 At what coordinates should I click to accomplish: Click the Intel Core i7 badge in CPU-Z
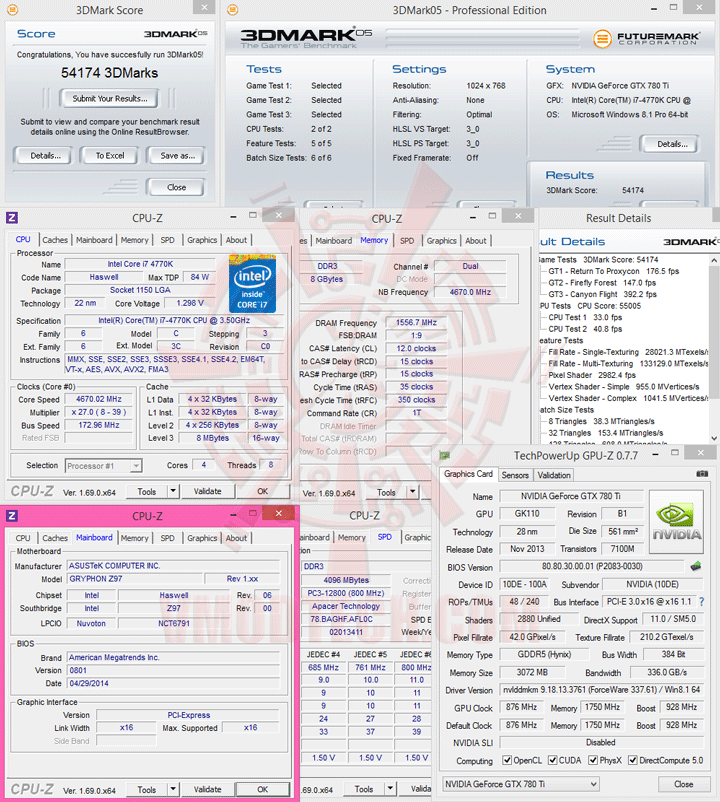click(x=252, y=284)
